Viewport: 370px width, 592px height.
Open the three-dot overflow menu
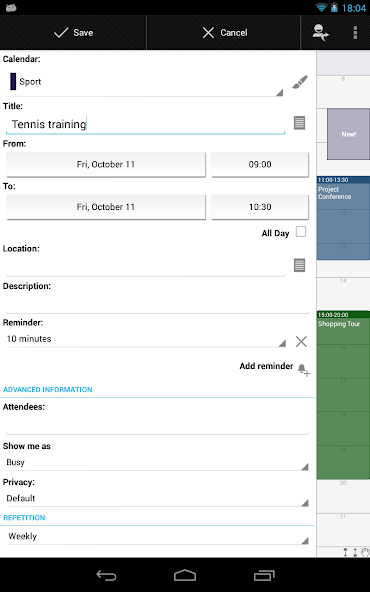point(355,32)
